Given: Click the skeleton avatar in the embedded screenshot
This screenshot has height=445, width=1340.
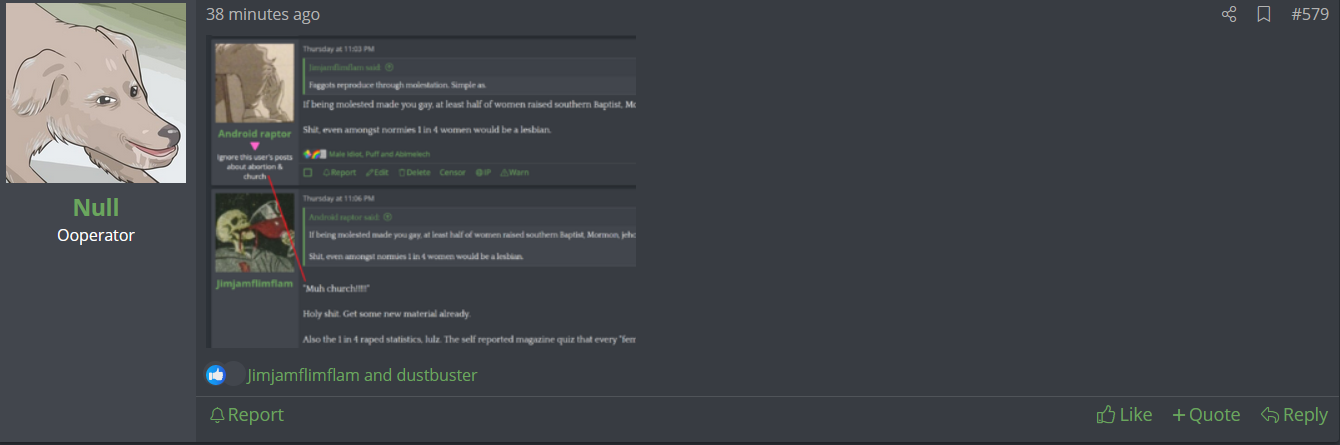Looking at the screenshot, I should click(254, 232).
